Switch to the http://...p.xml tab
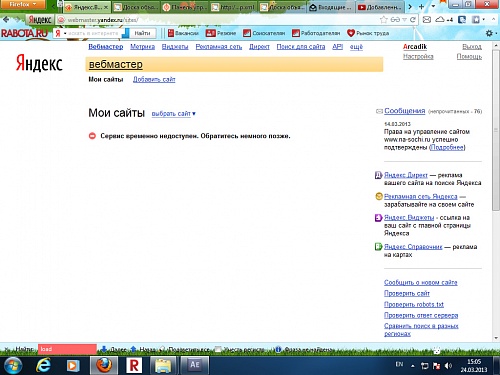500x375 pixels. pos(234,7)
